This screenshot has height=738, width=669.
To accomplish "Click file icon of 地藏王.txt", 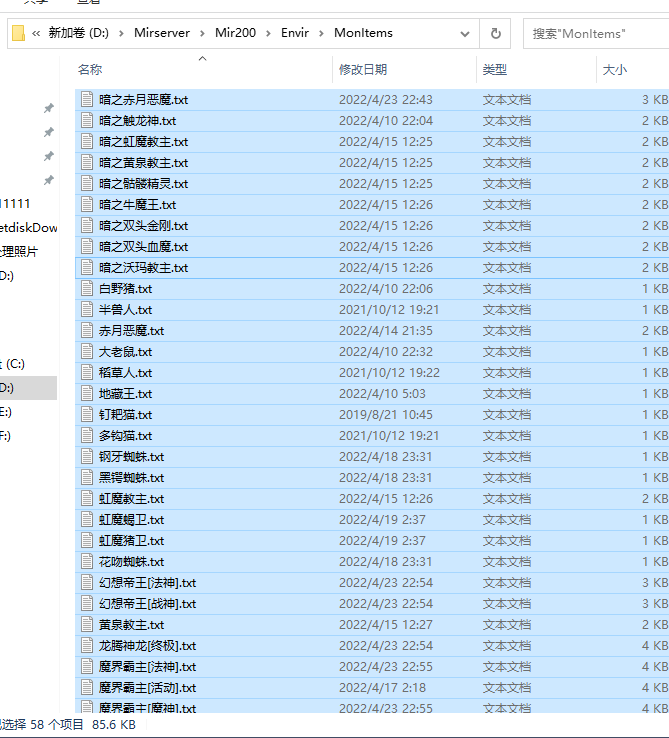I will coord(87,393).
